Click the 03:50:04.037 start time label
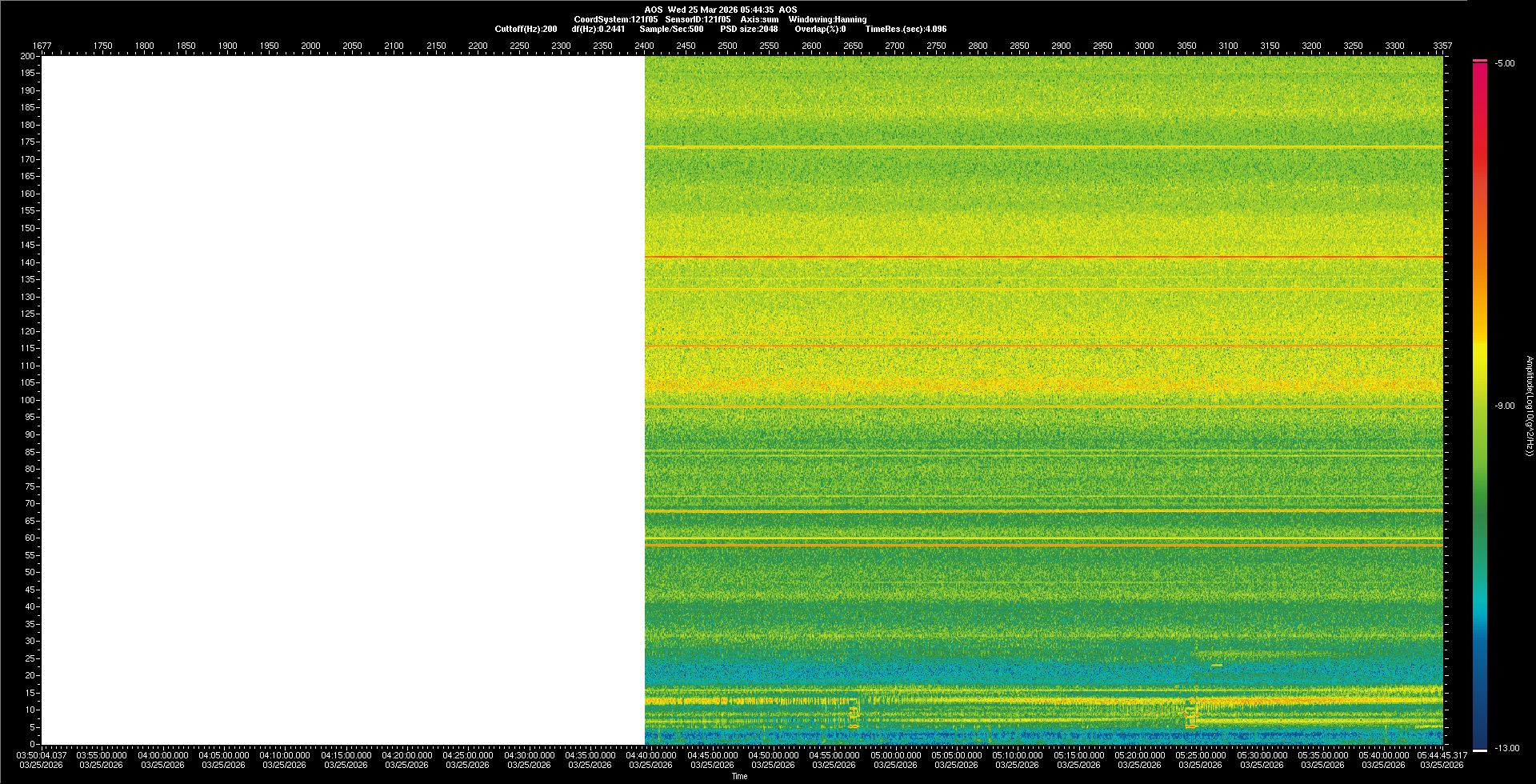This screenshot has height=784, width=1536. pos(42,755)
